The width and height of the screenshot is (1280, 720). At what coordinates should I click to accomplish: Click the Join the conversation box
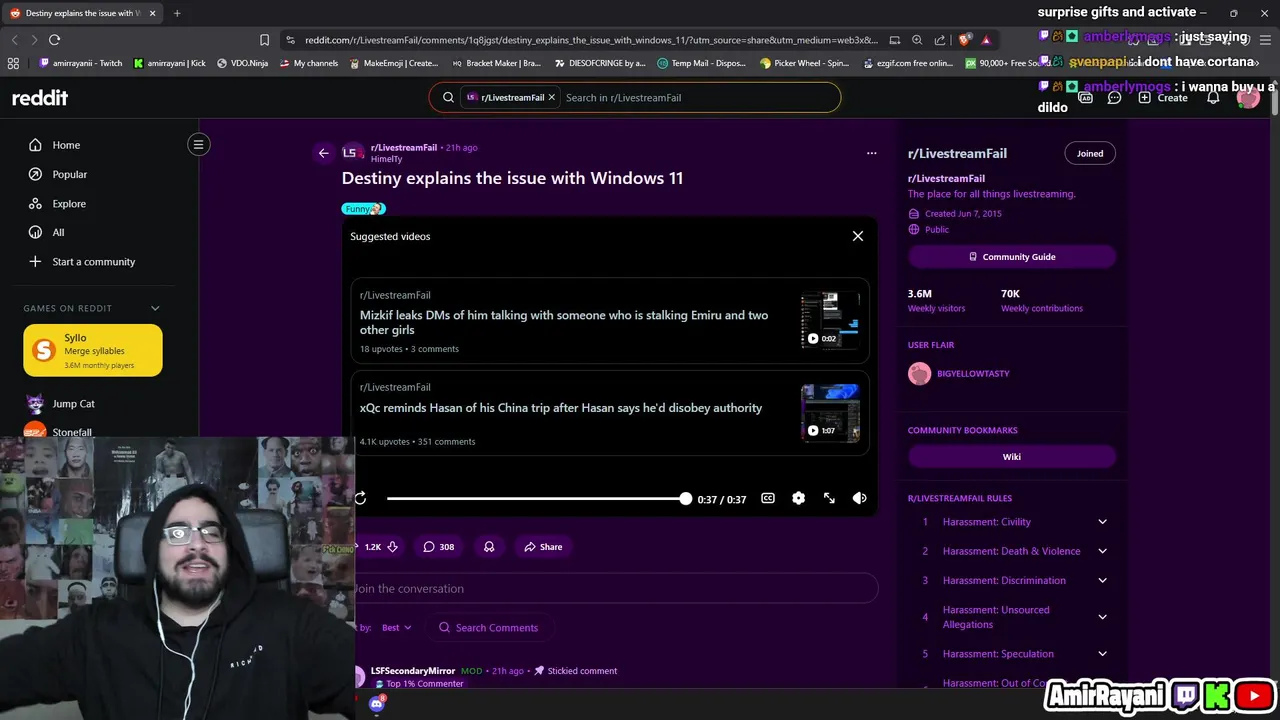pos(616,589)
